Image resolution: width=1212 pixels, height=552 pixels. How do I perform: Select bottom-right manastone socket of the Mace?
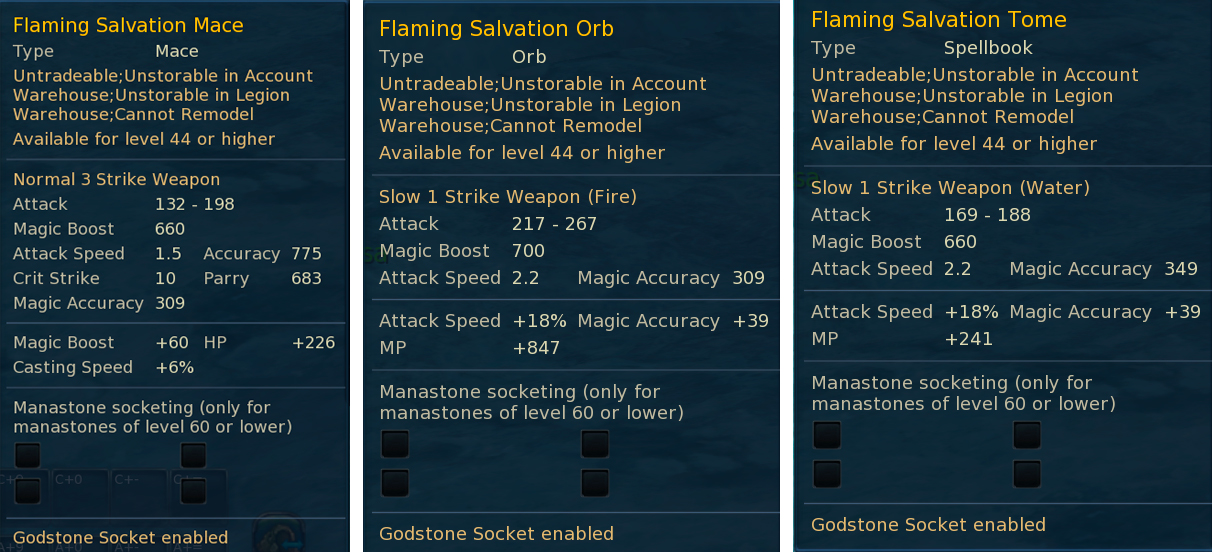[x=194, y=490]
